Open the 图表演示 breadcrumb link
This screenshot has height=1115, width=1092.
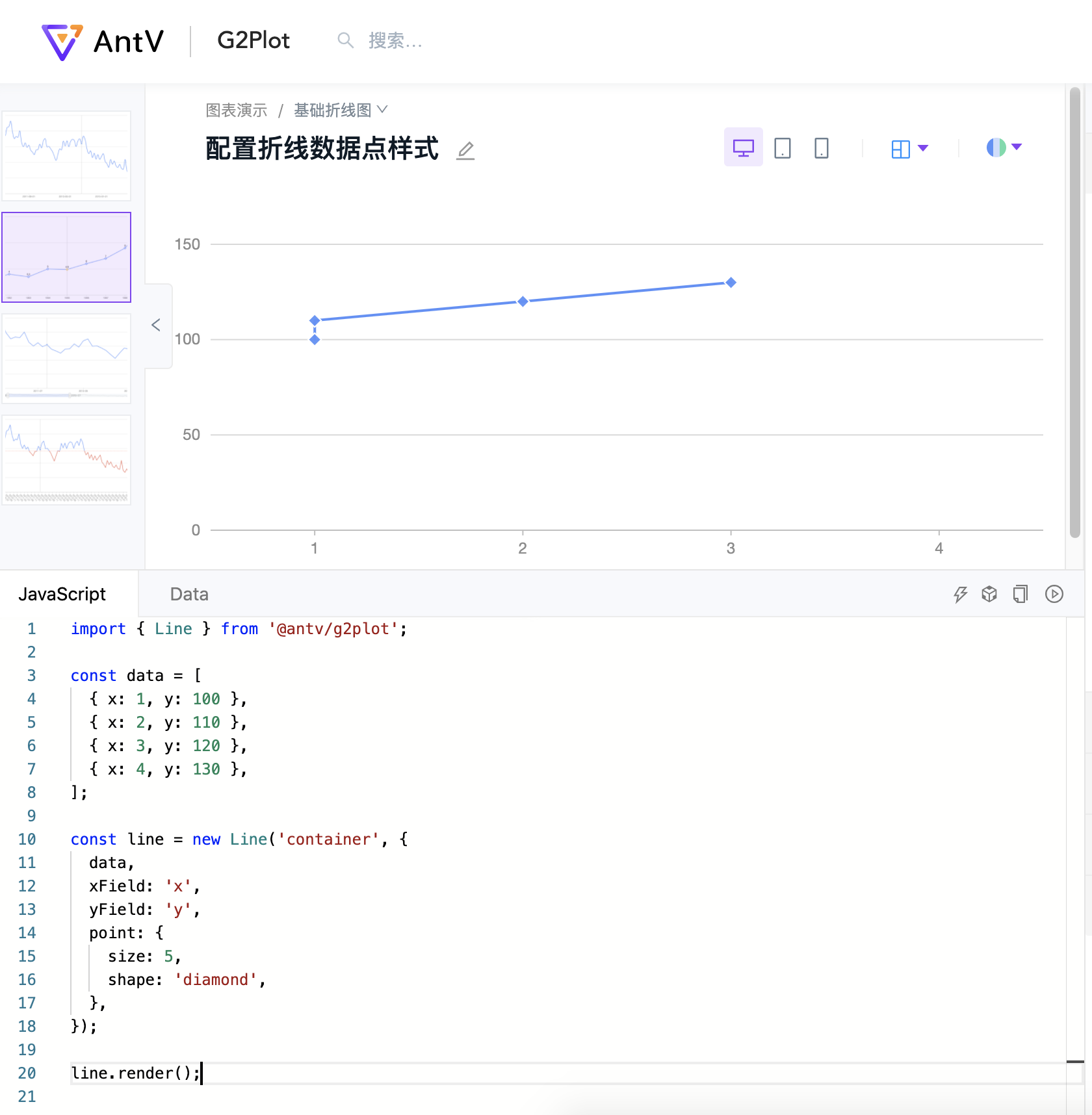(x=235, y=109)
